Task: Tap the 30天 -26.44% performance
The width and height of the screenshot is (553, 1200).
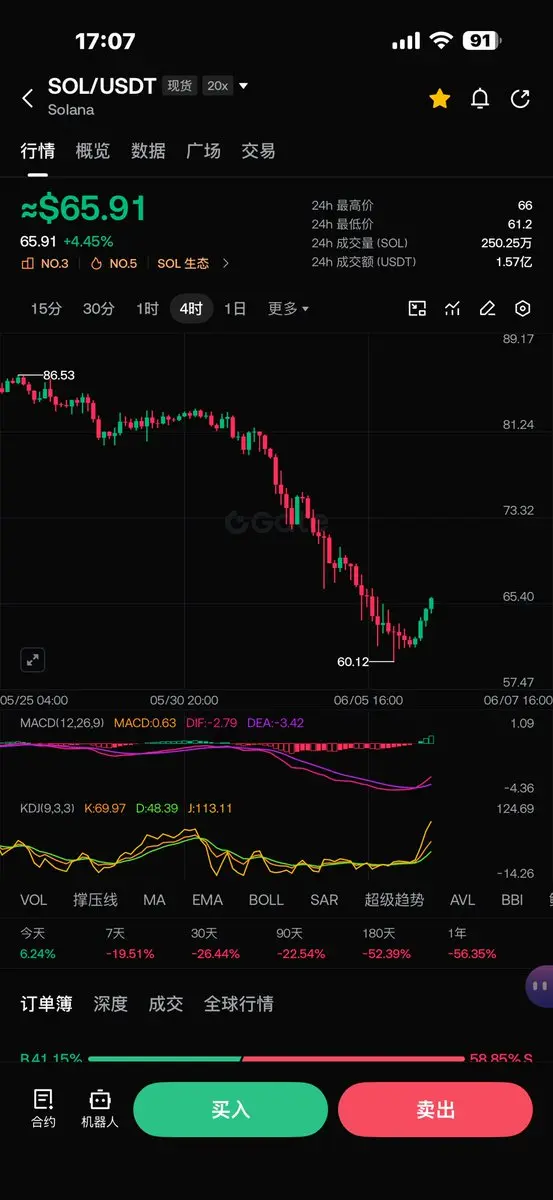Action: (x=216, y=943)
